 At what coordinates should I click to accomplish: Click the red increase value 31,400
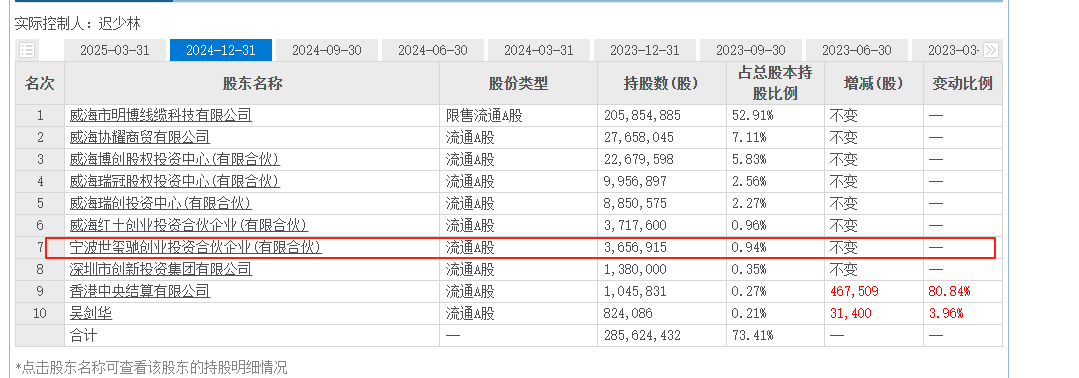point(850,314)
